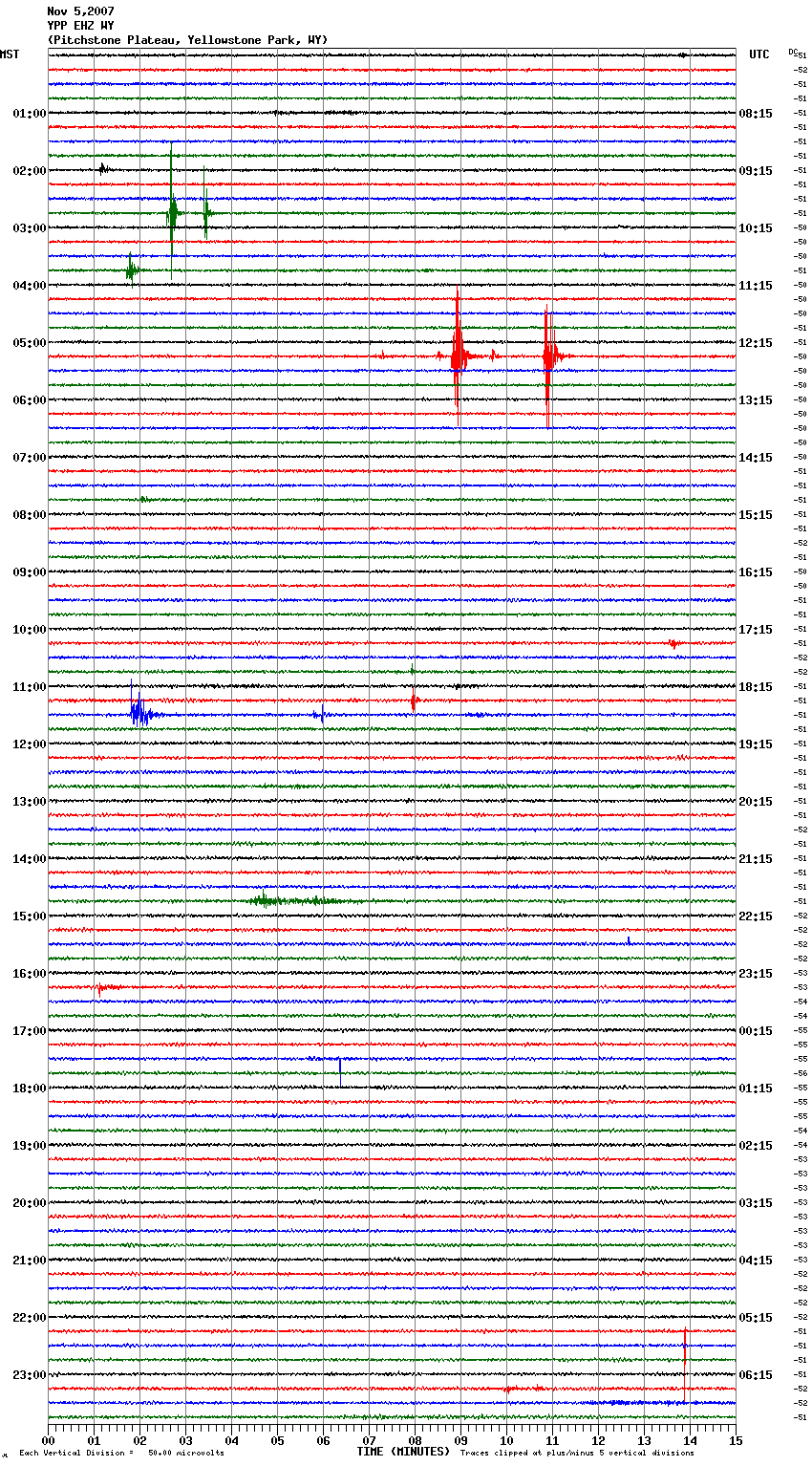
Task: Click 'Traces clipped at plus/minus 5 vertical divisions' note
Action: [577, 1454]
